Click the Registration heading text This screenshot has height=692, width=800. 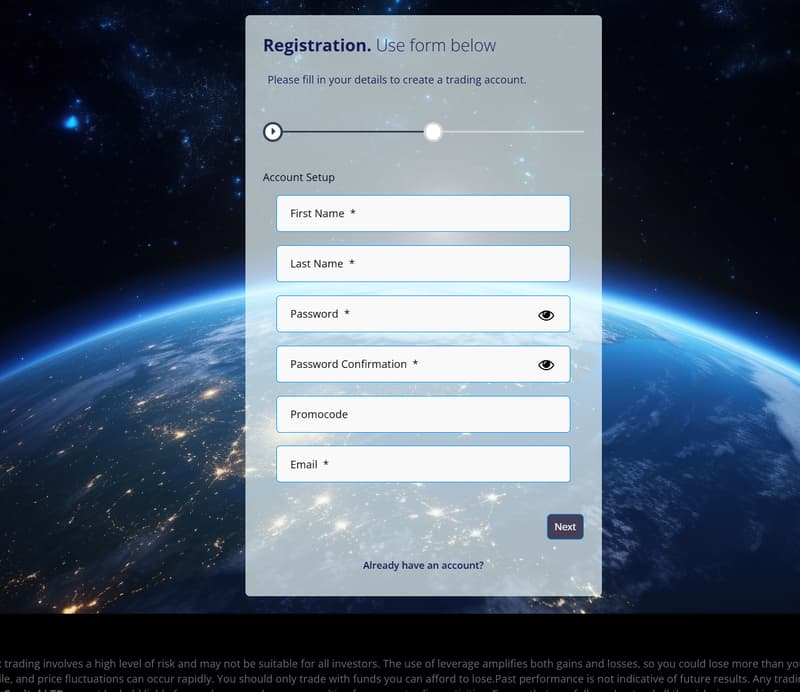pyautogui.click(x=317, y=45)
